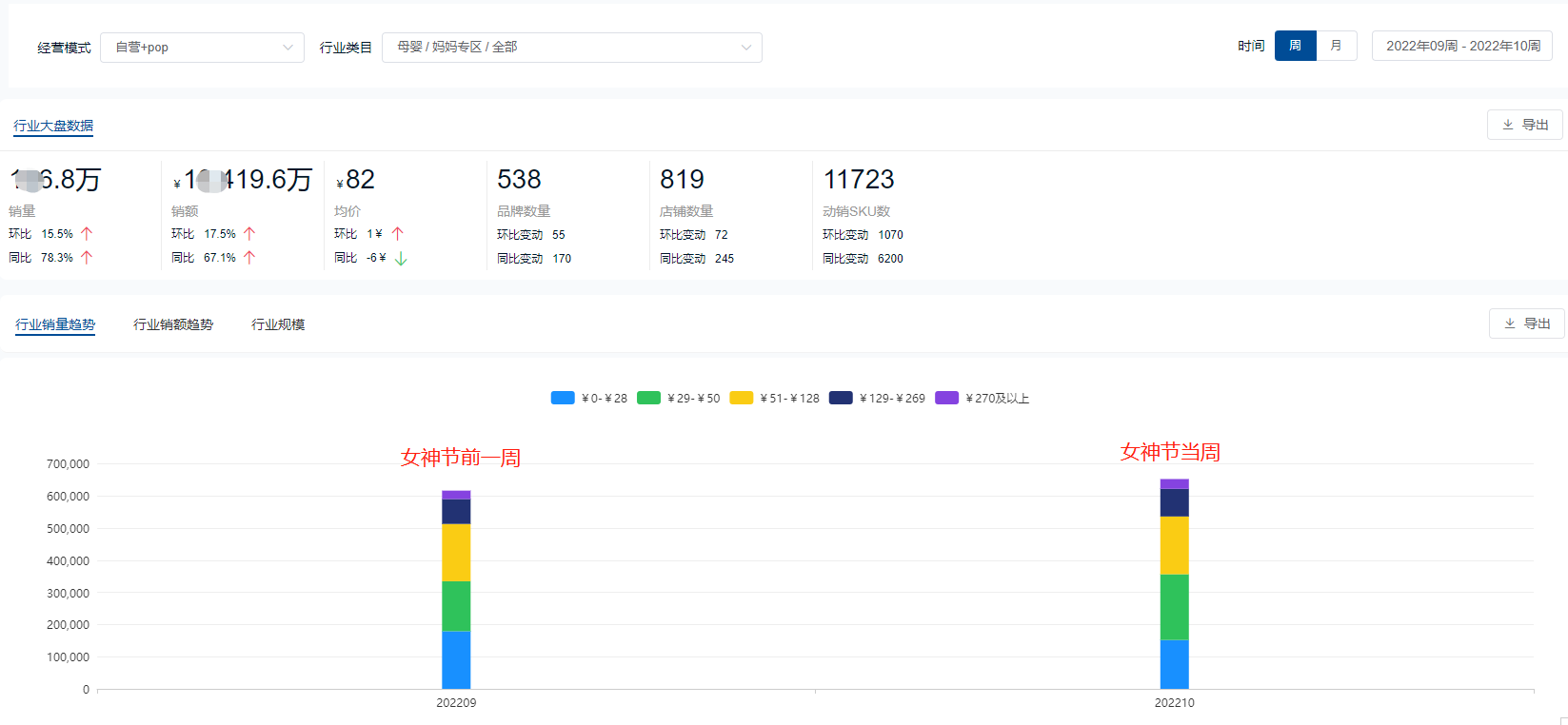Expand the 行业类目 category selector
Viewport: 1568px width, 725px height.
pyautogui.click(x=571, y=48)
